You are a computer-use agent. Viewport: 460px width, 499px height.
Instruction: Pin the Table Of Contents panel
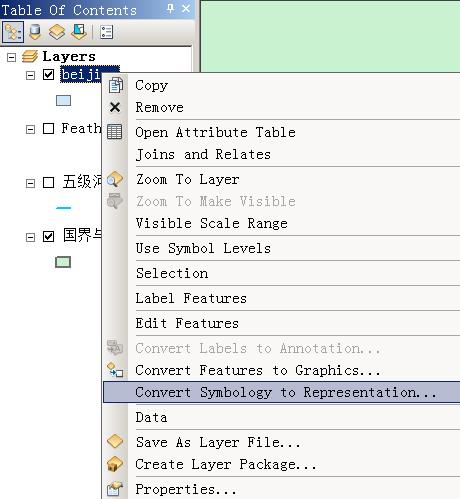tap(170, 9)
